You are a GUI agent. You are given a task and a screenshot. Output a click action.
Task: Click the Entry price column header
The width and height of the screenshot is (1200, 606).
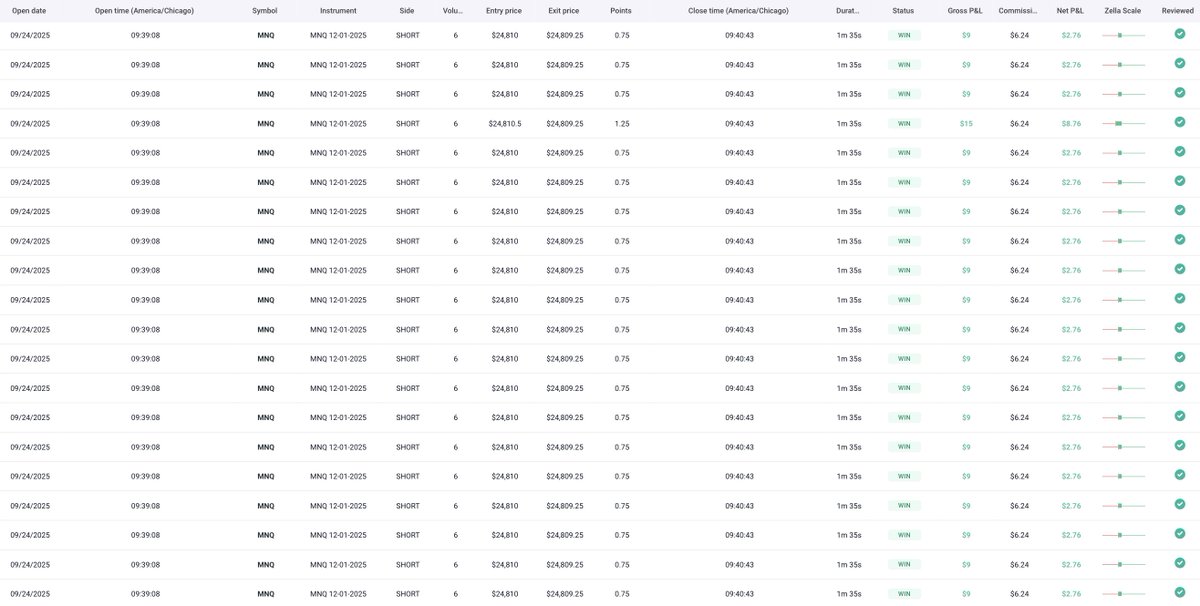click(504, 10)
